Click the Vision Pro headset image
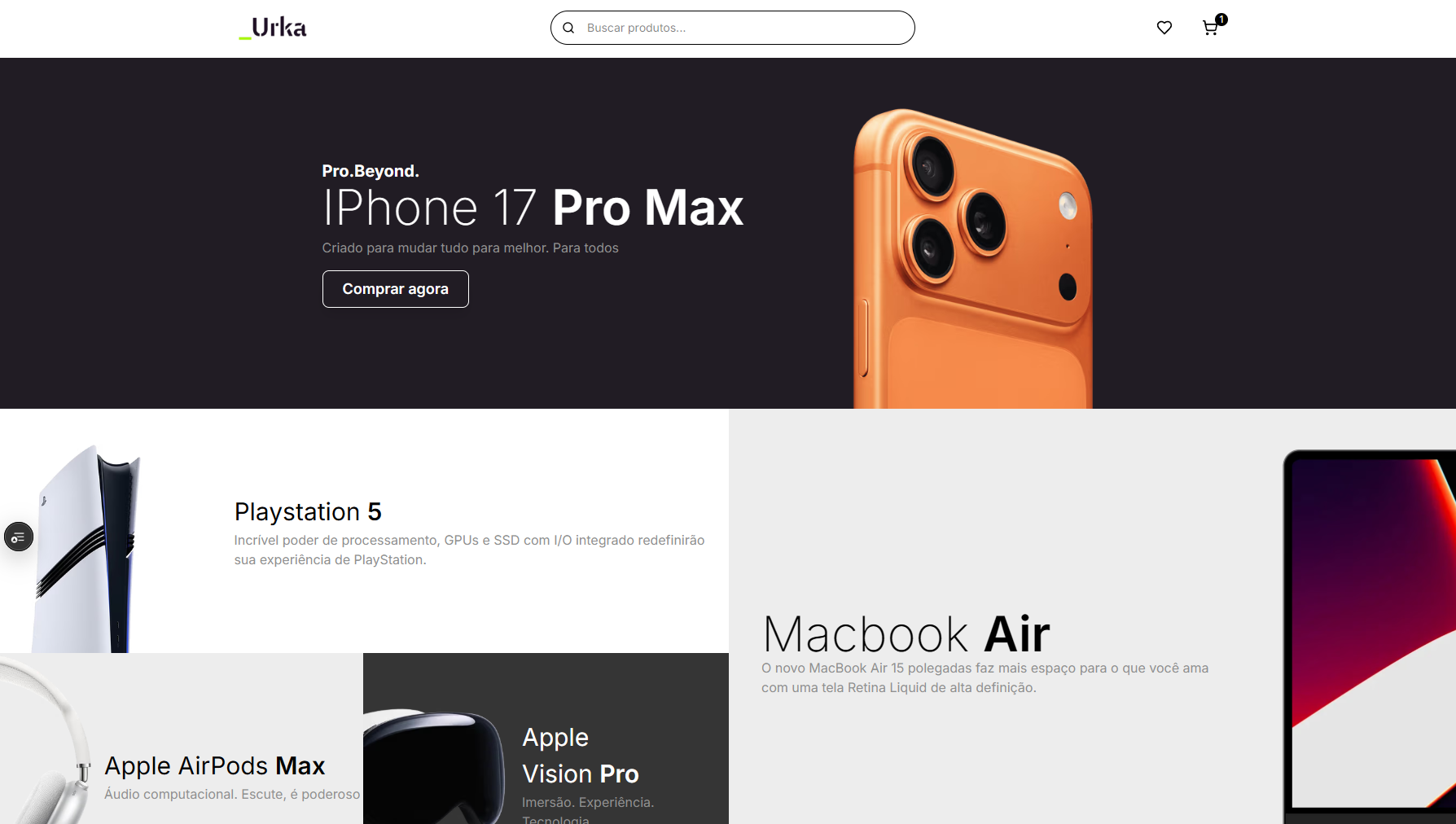This screenshot has width=1456, height=824. point(434,766)
